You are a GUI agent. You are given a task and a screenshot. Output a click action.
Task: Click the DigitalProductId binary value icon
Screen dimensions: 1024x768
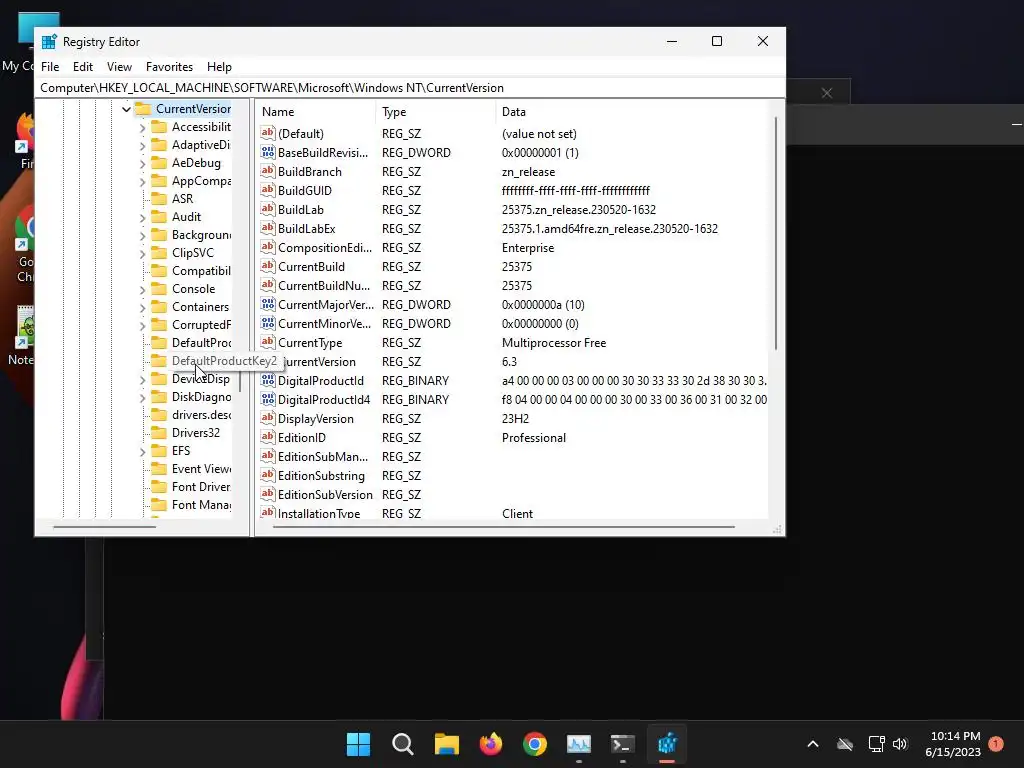pyautogui.click(x=267, y=380)
